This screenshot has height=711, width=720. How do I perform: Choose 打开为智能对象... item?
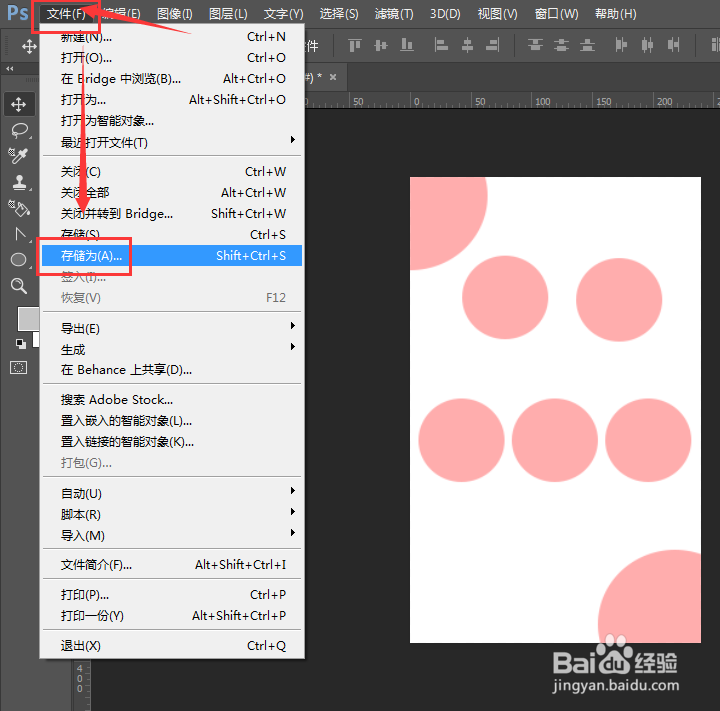[x=172, y=121]
